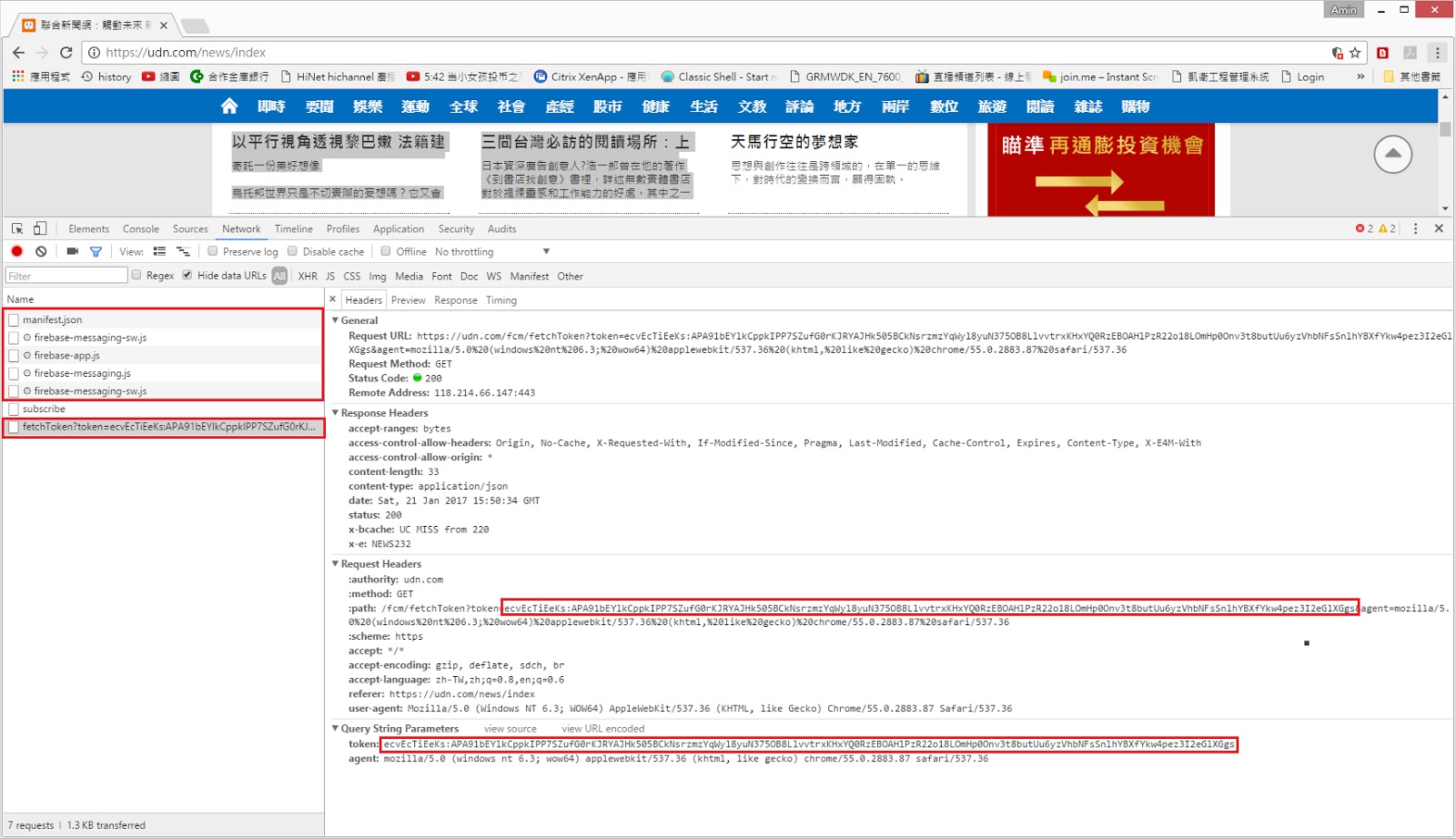Click the yellow warning count icon
Image resolution: width=1456 pixels, height=839 pixels.
(1382, 228)
